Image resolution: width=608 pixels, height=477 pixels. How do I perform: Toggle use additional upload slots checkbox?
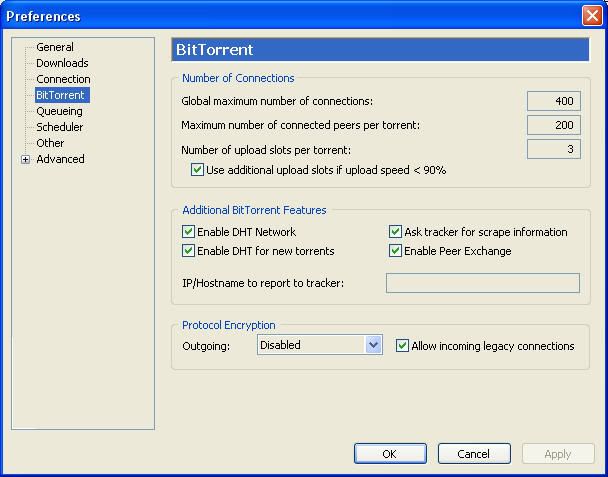point(197,170)
